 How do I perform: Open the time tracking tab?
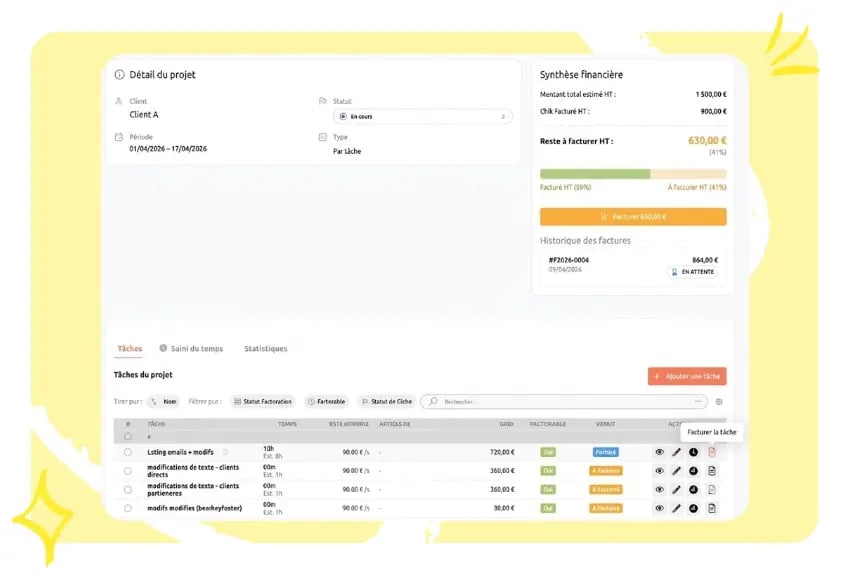pyautogui.click(x=192, y=349)
